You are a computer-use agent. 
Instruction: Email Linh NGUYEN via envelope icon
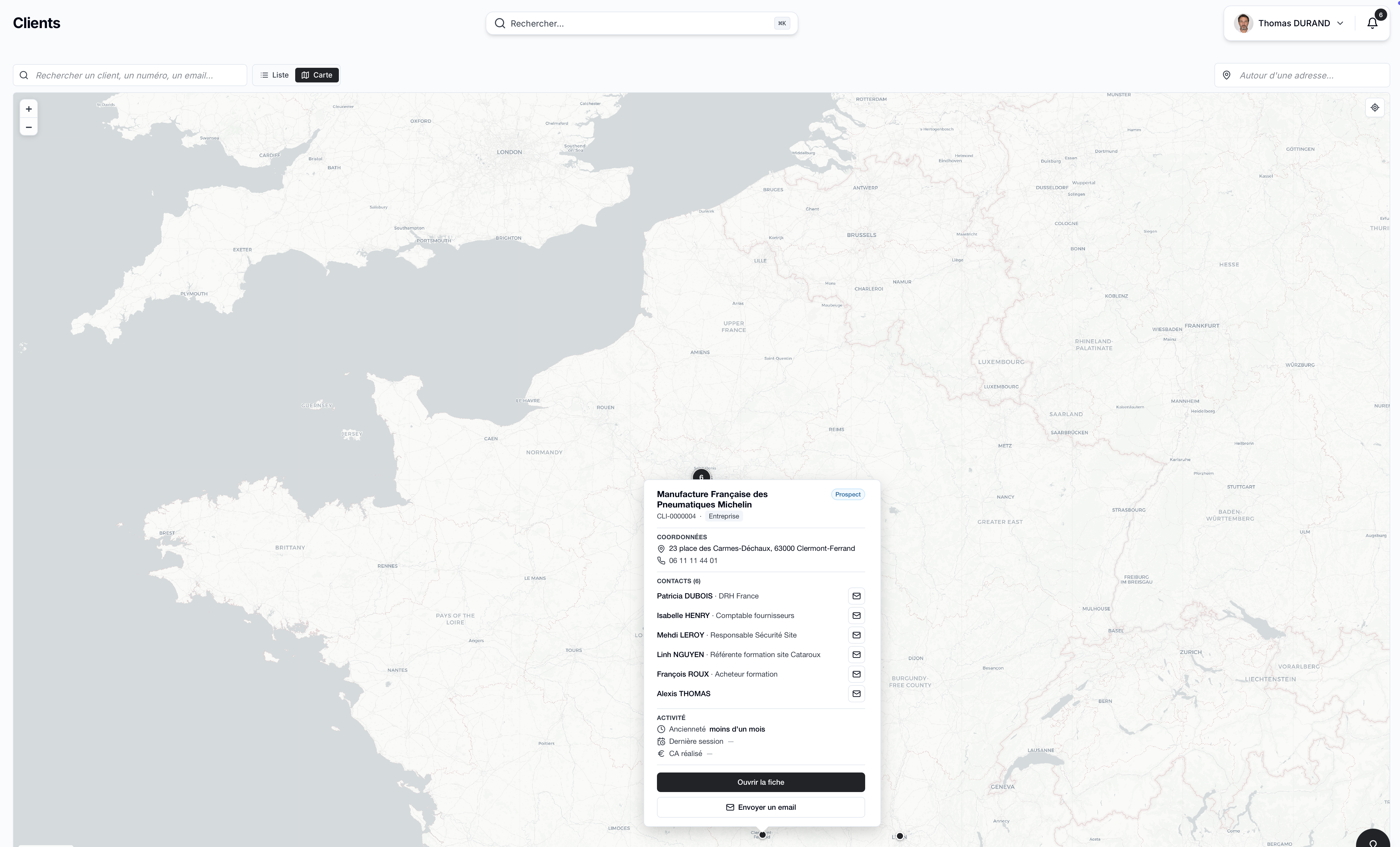click(x=856, y=654)
